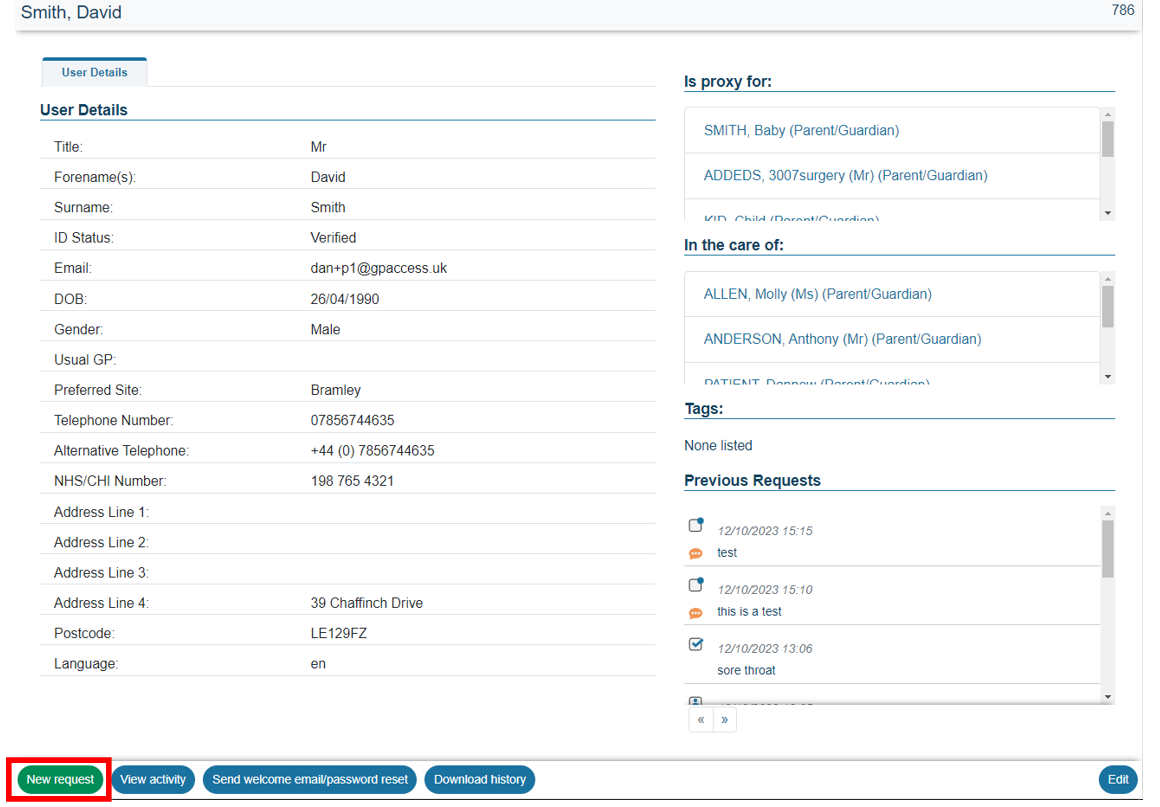Click the ID Status value Verified
Screen dimensions: 1160x807
coord(333,237)
